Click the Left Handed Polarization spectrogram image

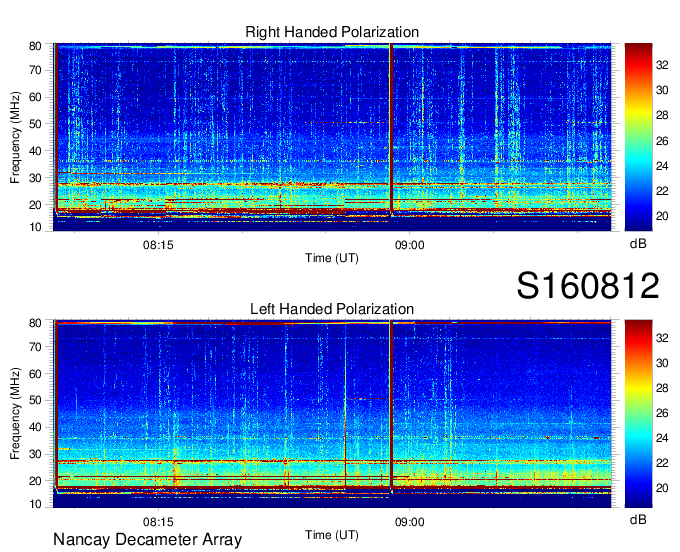pos(332,414)
